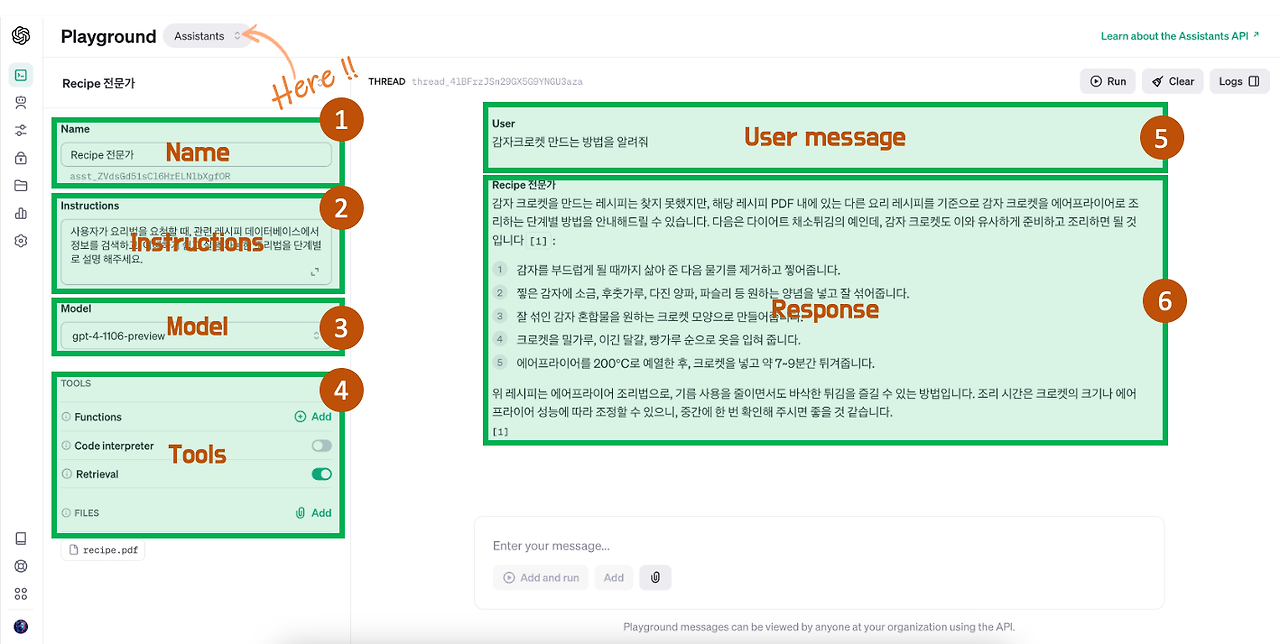Click the Add message button
The width and height of the screenshot is (1280, 644).
614,577
